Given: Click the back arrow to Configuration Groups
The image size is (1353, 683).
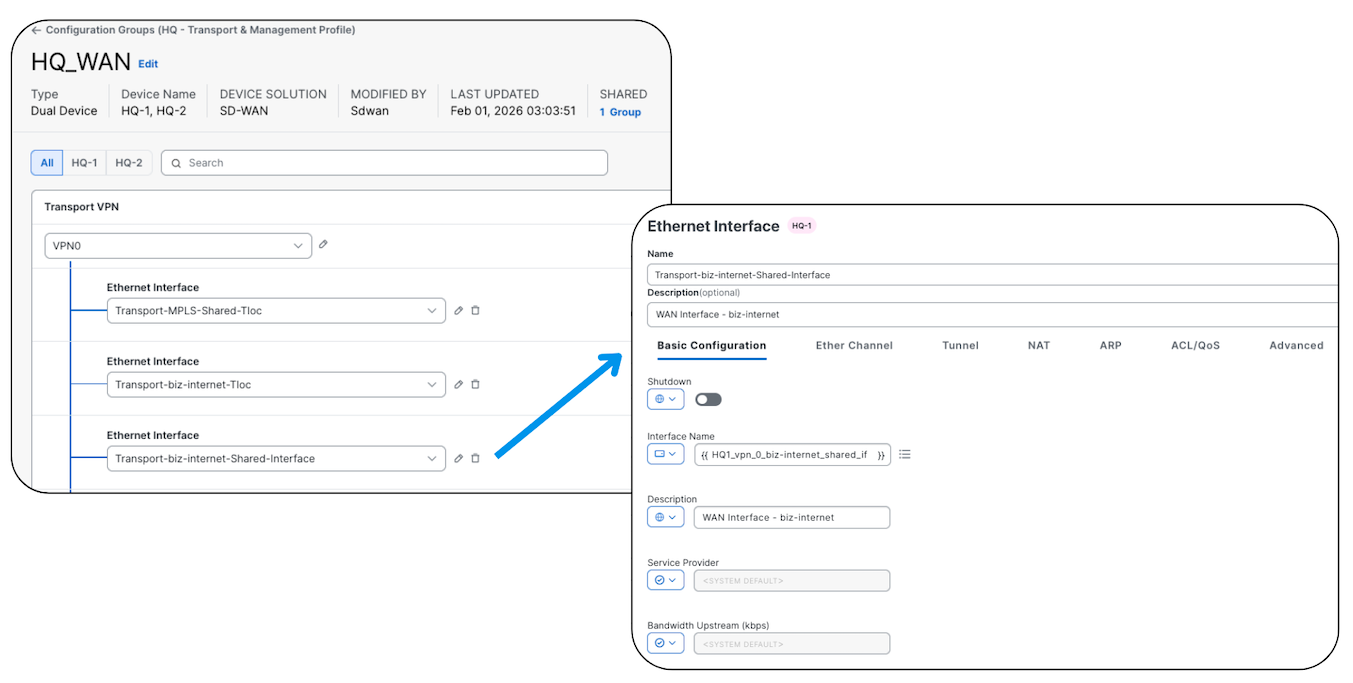Looking at the screenshot, I should tap(37, 30).
